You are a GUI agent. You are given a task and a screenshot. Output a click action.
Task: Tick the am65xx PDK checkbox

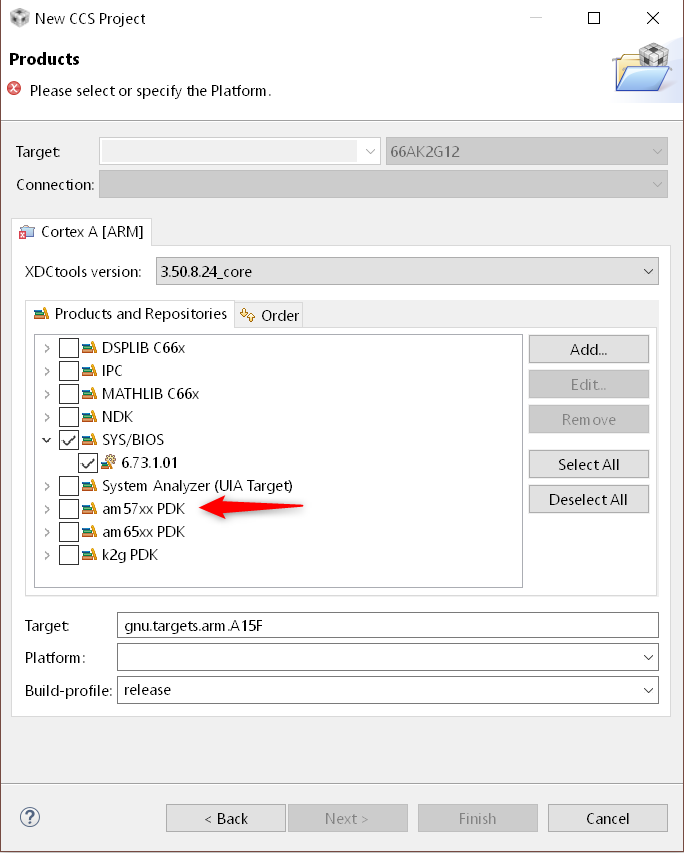point(69,531)
